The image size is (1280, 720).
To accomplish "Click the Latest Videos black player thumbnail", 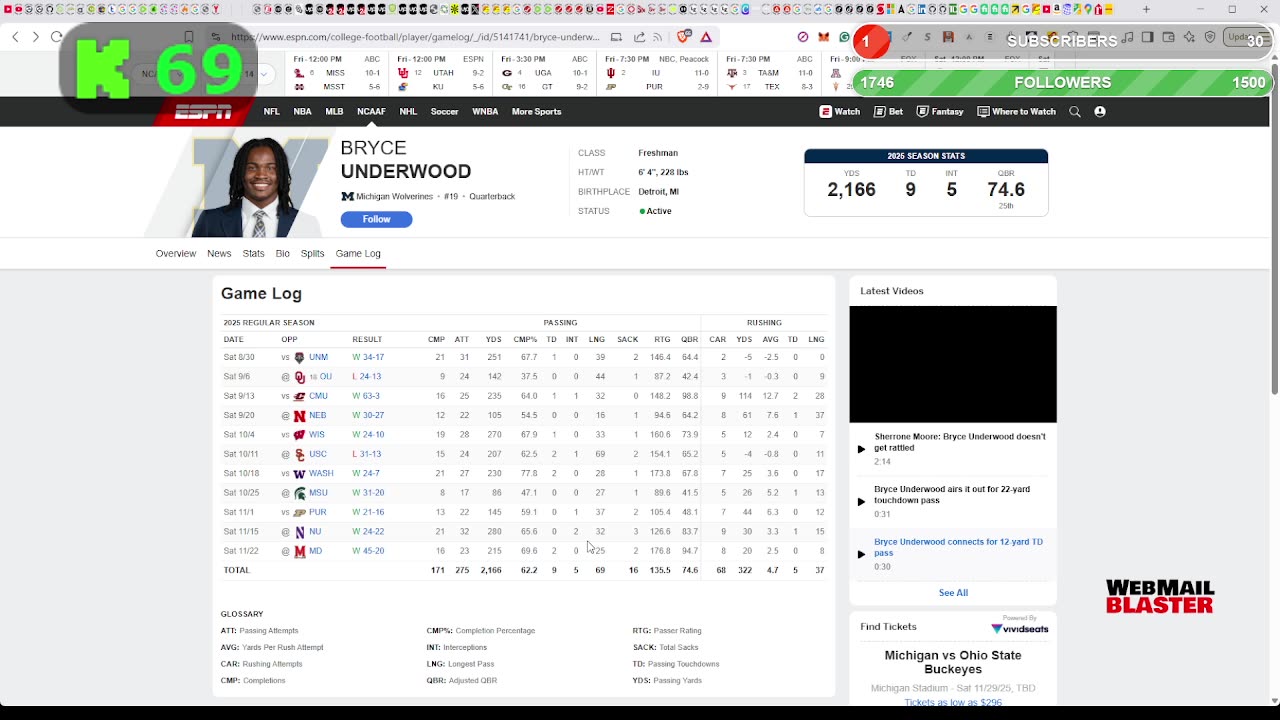I will (953, 364).
